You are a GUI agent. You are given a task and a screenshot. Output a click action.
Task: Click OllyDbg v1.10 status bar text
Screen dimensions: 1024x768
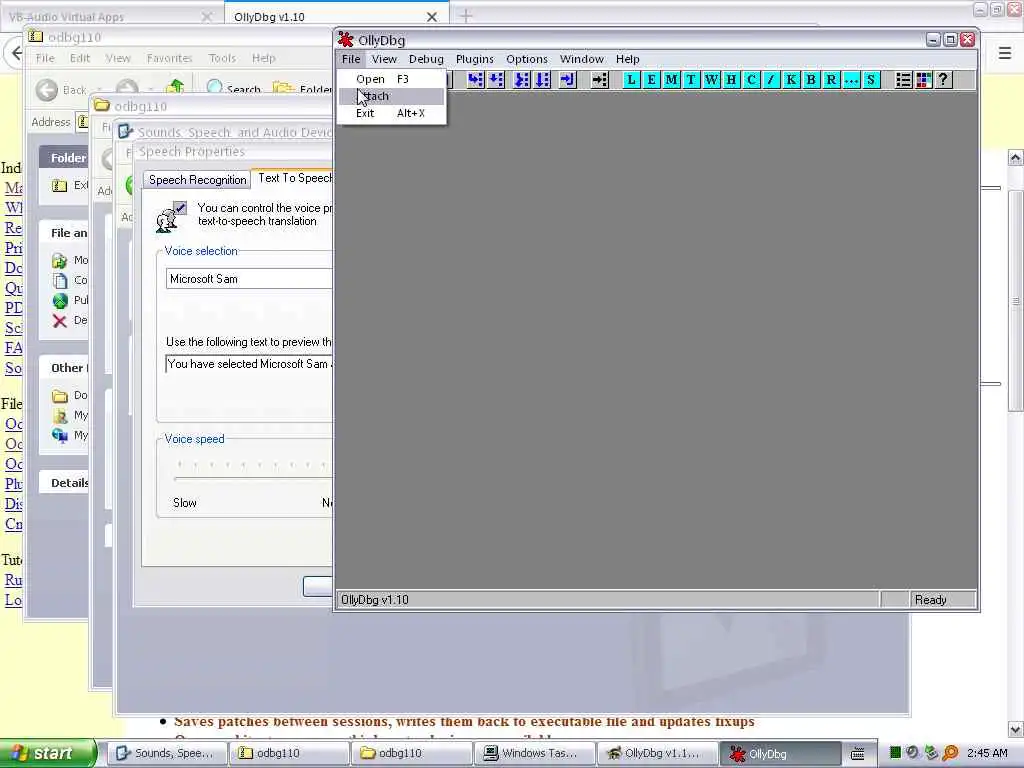pos(375,600)
